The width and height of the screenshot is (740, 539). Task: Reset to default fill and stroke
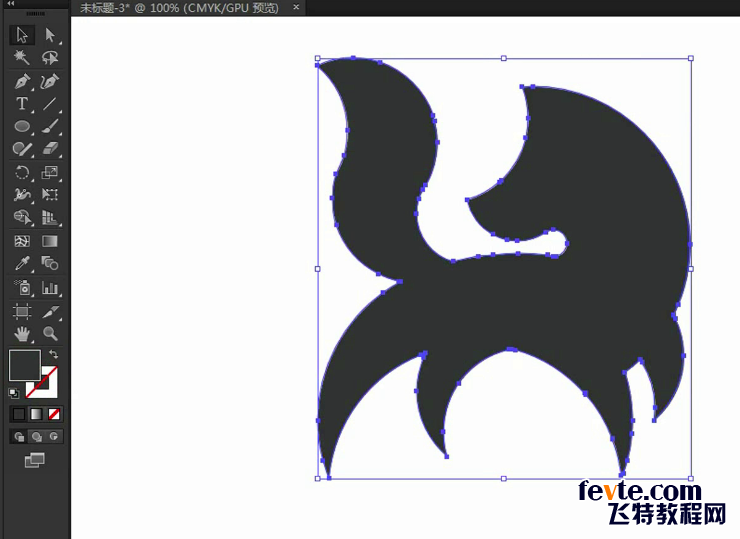click(13, 392)
